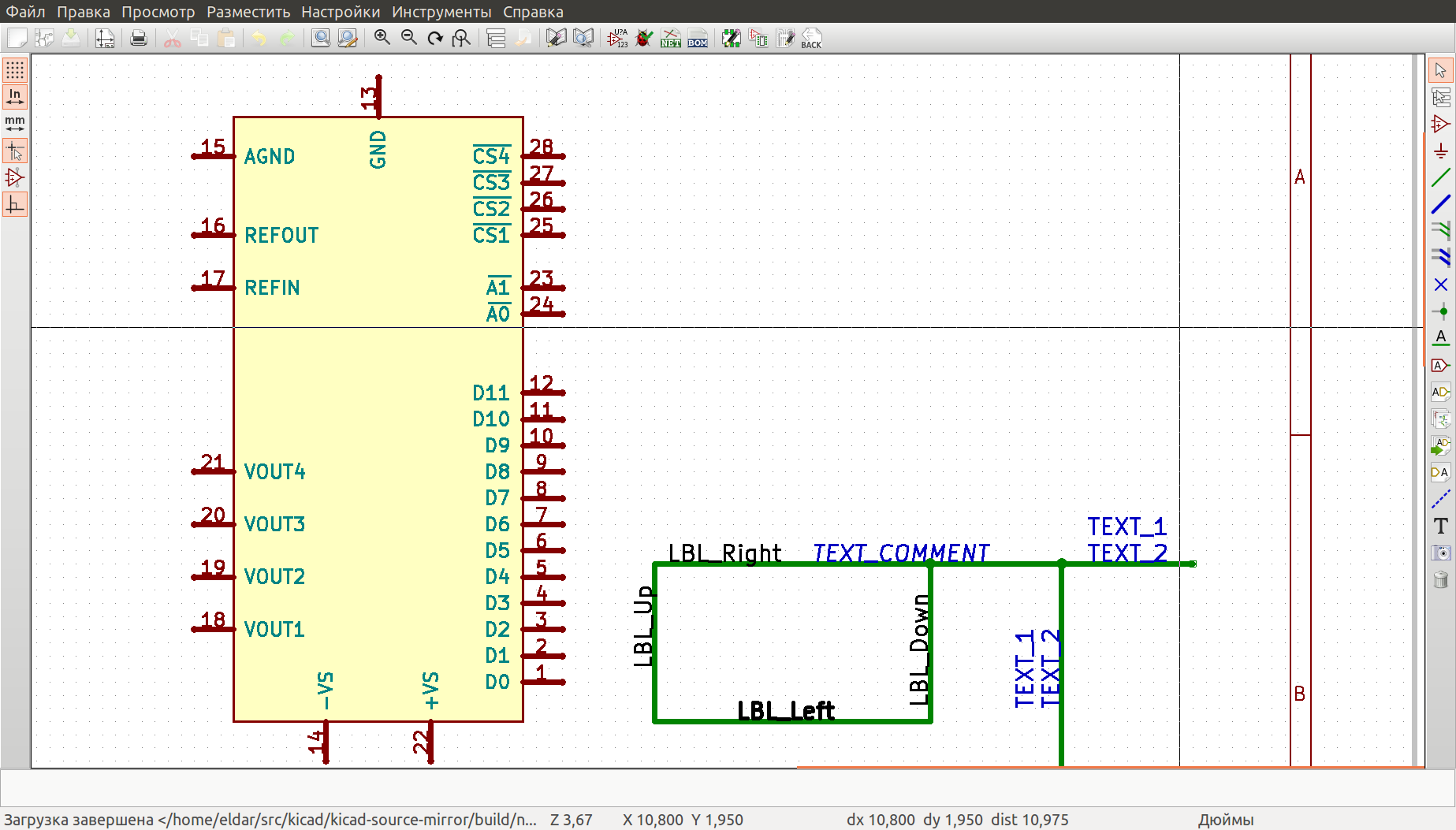Select the place no-connect flag tool
This screenshot has height=830, width=1456.
click(1441, 285)
